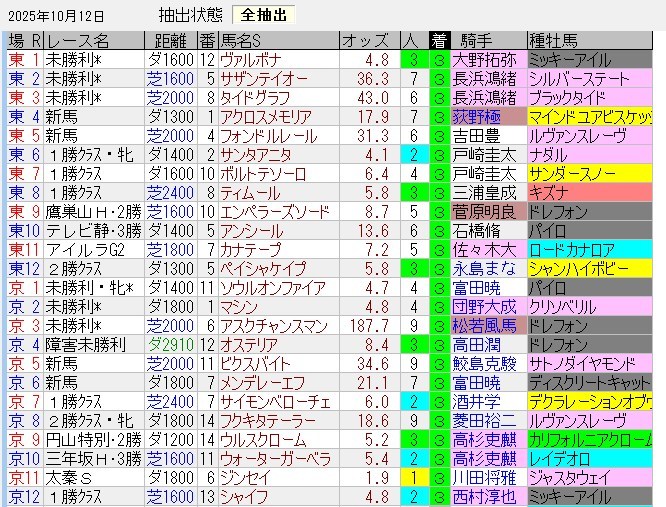Select the 距離 column header
Screen dimensions: 666x507
(x=165, y=41)
